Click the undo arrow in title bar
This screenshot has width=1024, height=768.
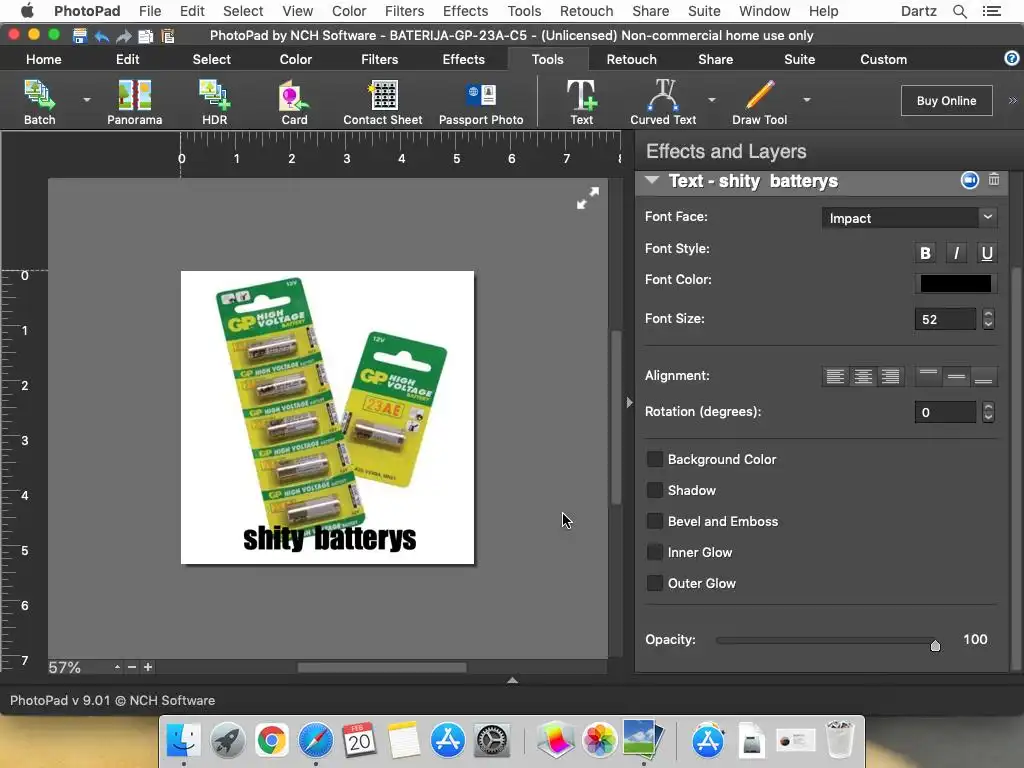(x=102, y=36)
